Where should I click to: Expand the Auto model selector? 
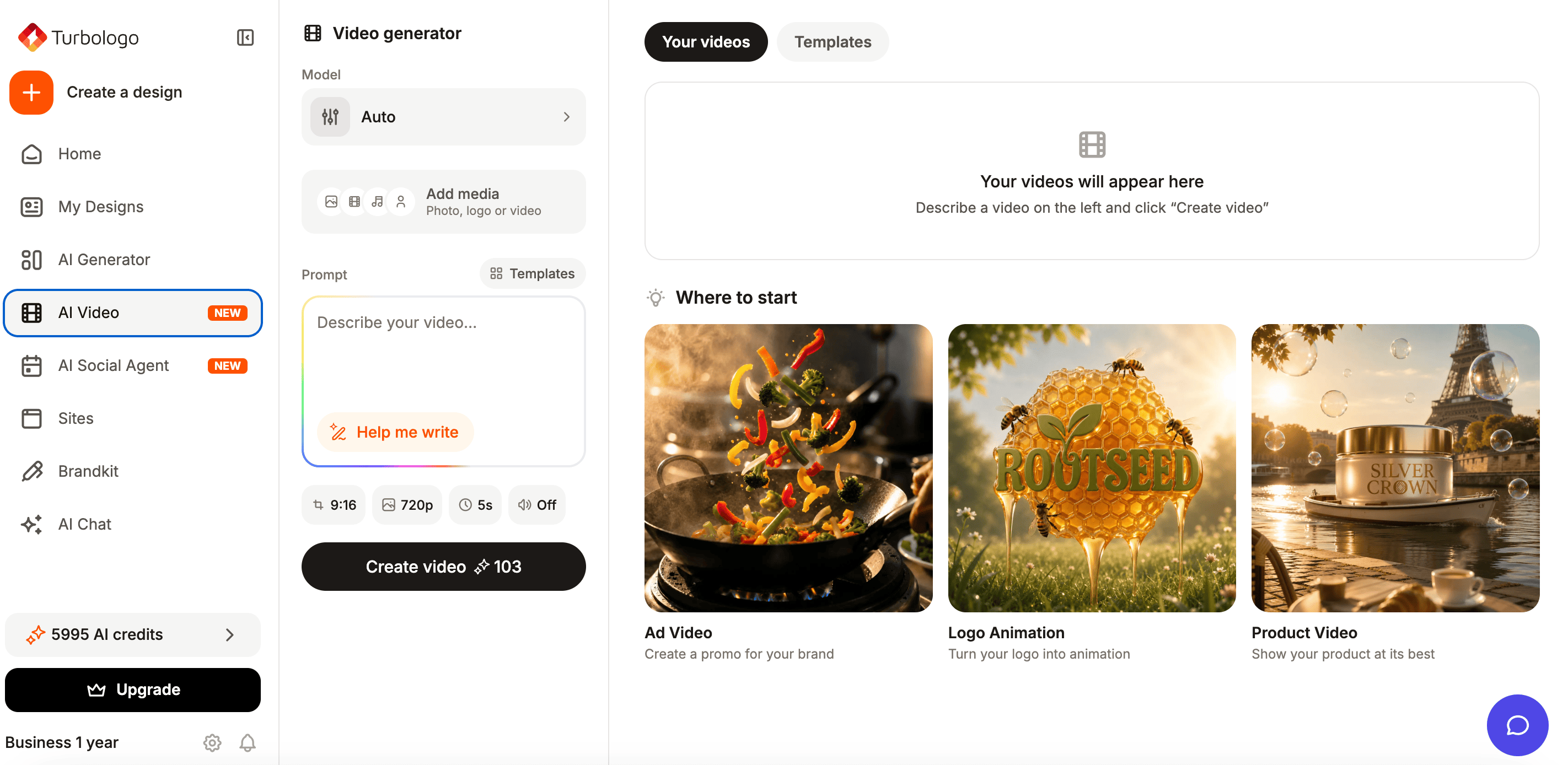[443, 117]
